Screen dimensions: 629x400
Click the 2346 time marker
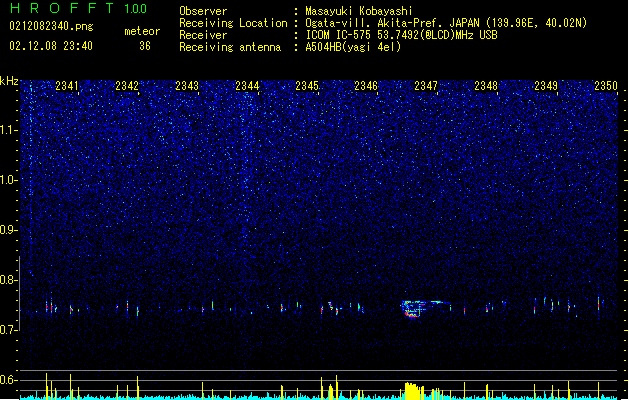coord(366,86)
